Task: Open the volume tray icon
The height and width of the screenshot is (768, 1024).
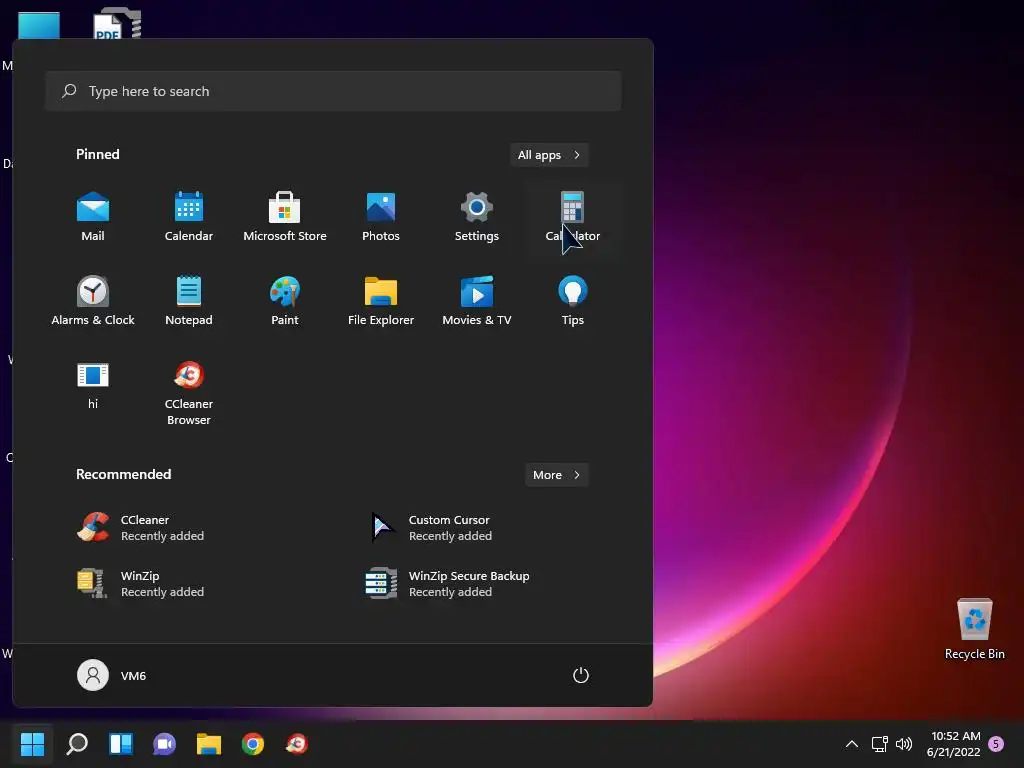Action: (904, 744)
